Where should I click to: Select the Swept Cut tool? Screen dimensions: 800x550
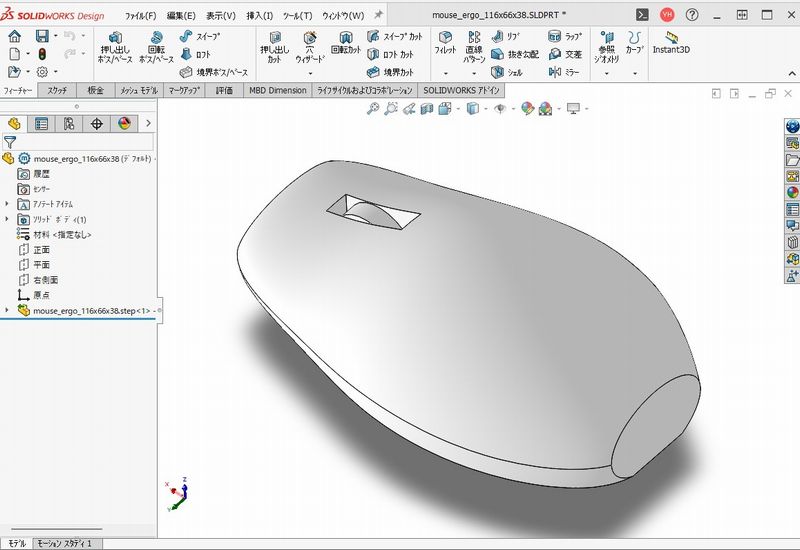pyautogui.click(x=394, y=36)
